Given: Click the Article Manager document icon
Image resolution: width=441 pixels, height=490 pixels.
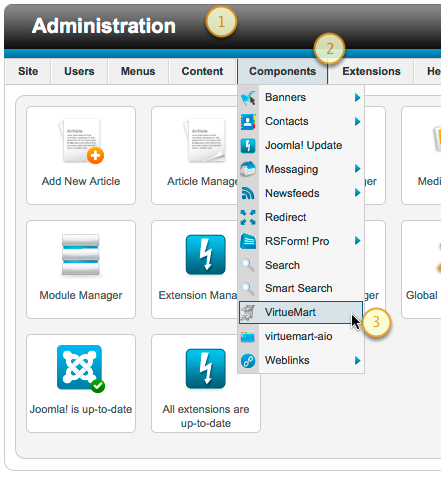Looking at the screenshot, I should (x=204, y=141).
